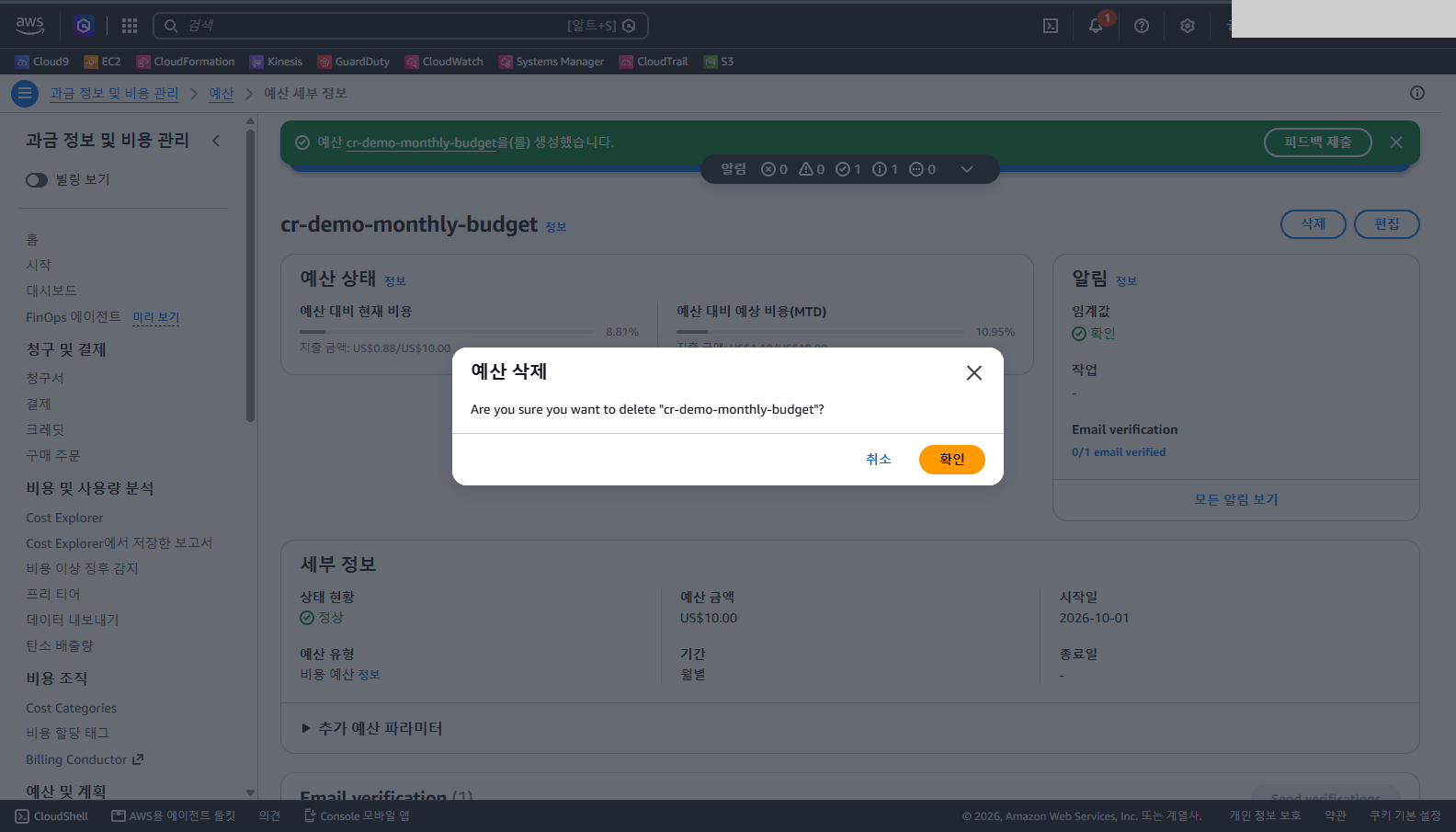1456x832 pixels.
Task: Click 예산 대비 현재 비용 progress bar
Action: (448, 332)
